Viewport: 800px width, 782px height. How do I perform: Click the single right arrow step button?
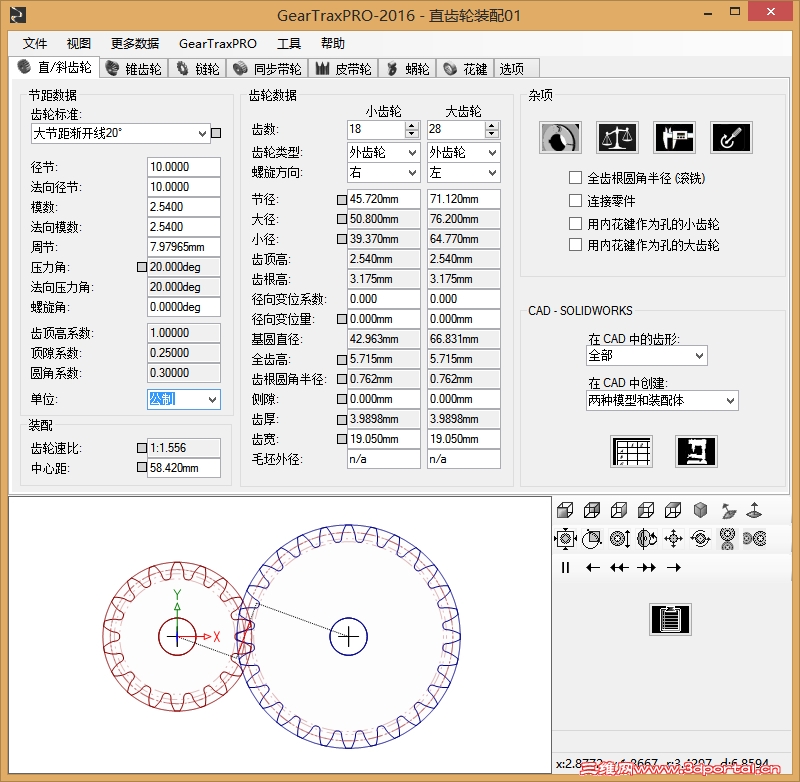[674, 567]
